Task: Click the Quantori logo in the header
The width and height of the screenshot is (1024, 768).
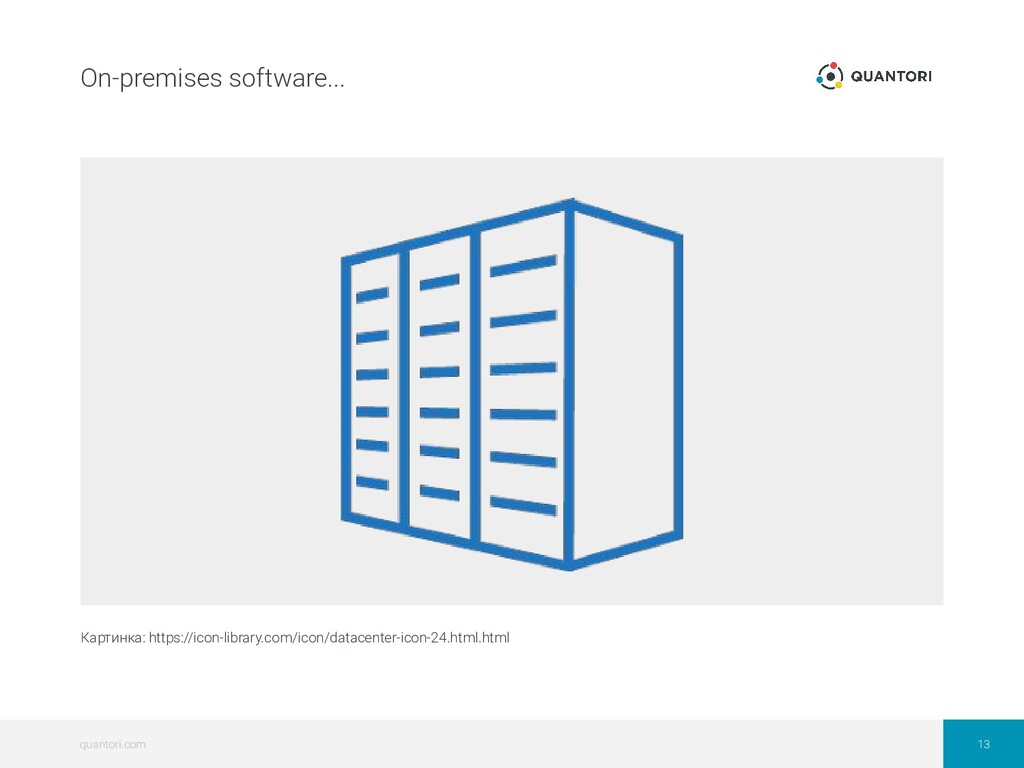Action: click(x=874, y=76)
